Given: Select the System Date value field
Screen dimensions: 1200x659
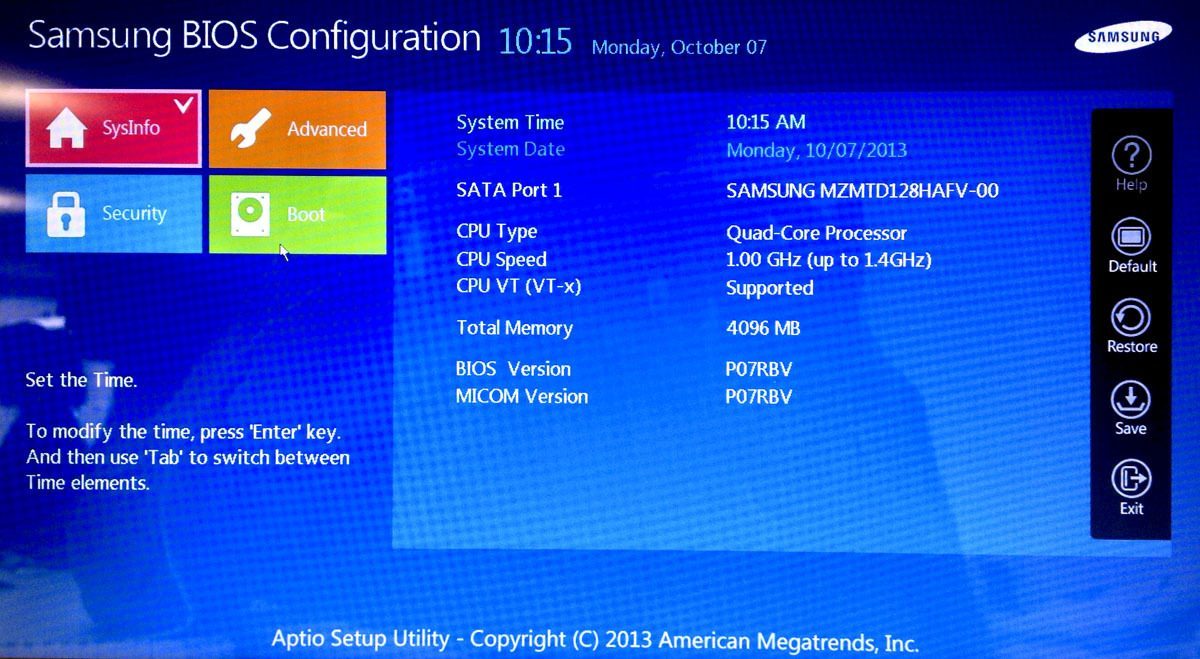Looking at the screenshot, I should (816, 150).
